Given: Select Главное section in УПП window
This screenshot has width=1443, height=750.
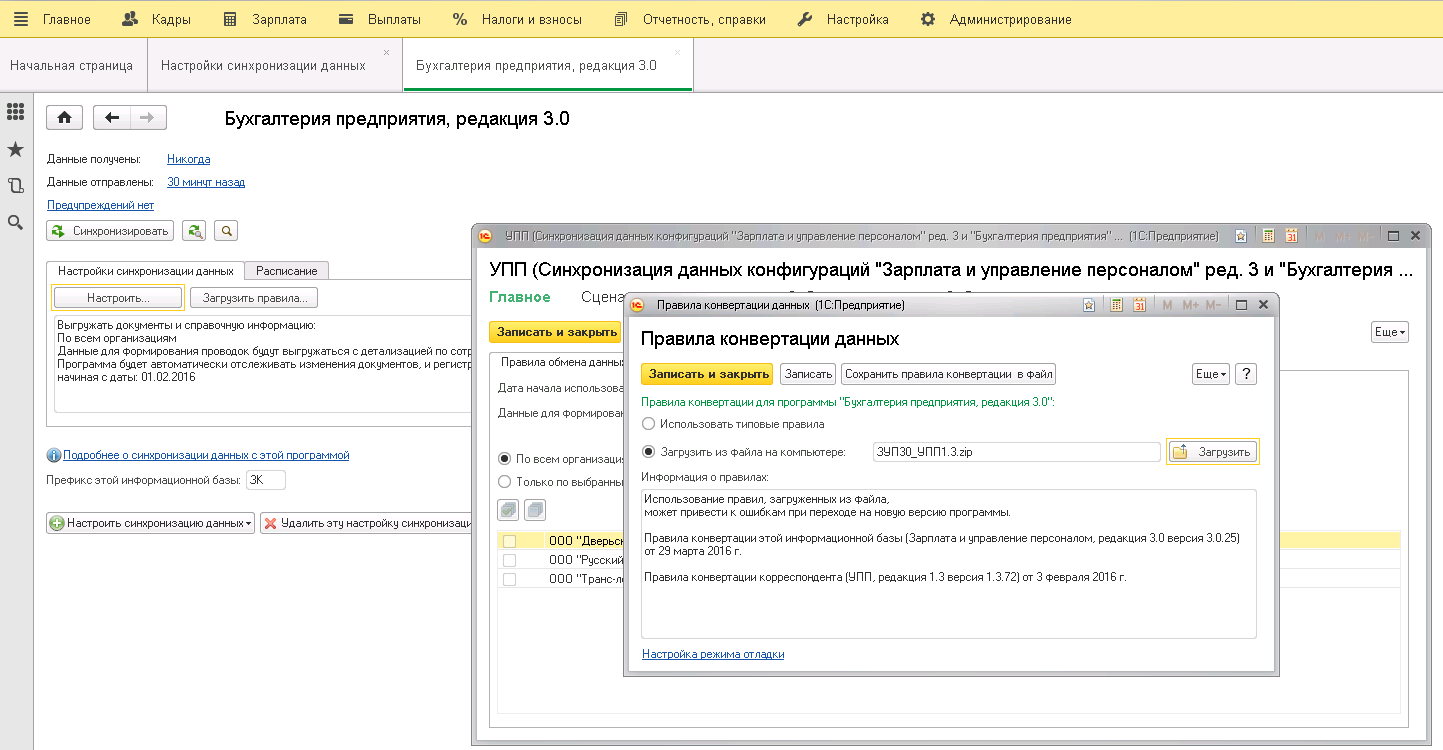Looking at the screenshot, I should pos(519,297).
